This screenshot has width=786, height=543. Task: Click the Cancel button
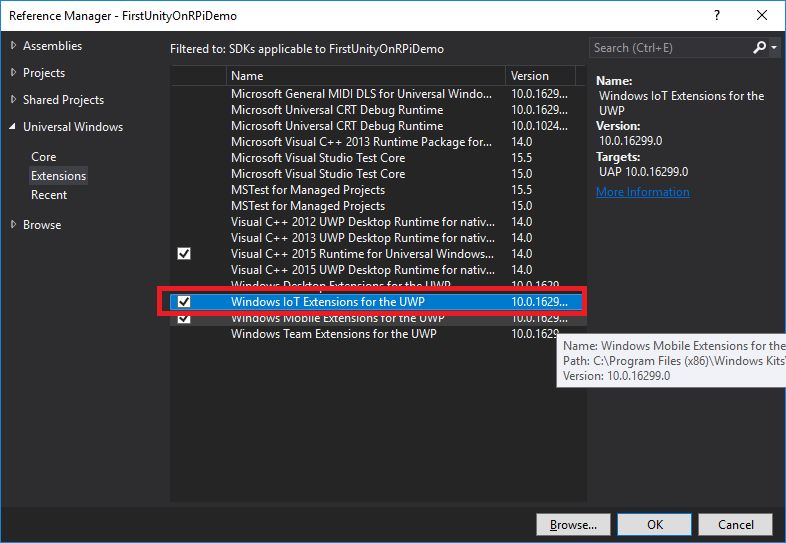[x=735, y=524]
